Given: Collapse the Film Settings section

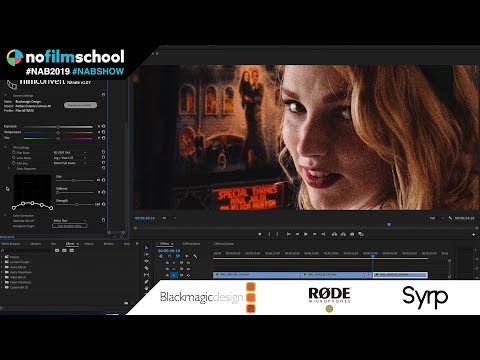Looking at the screenshot, I should pos(6,147).
